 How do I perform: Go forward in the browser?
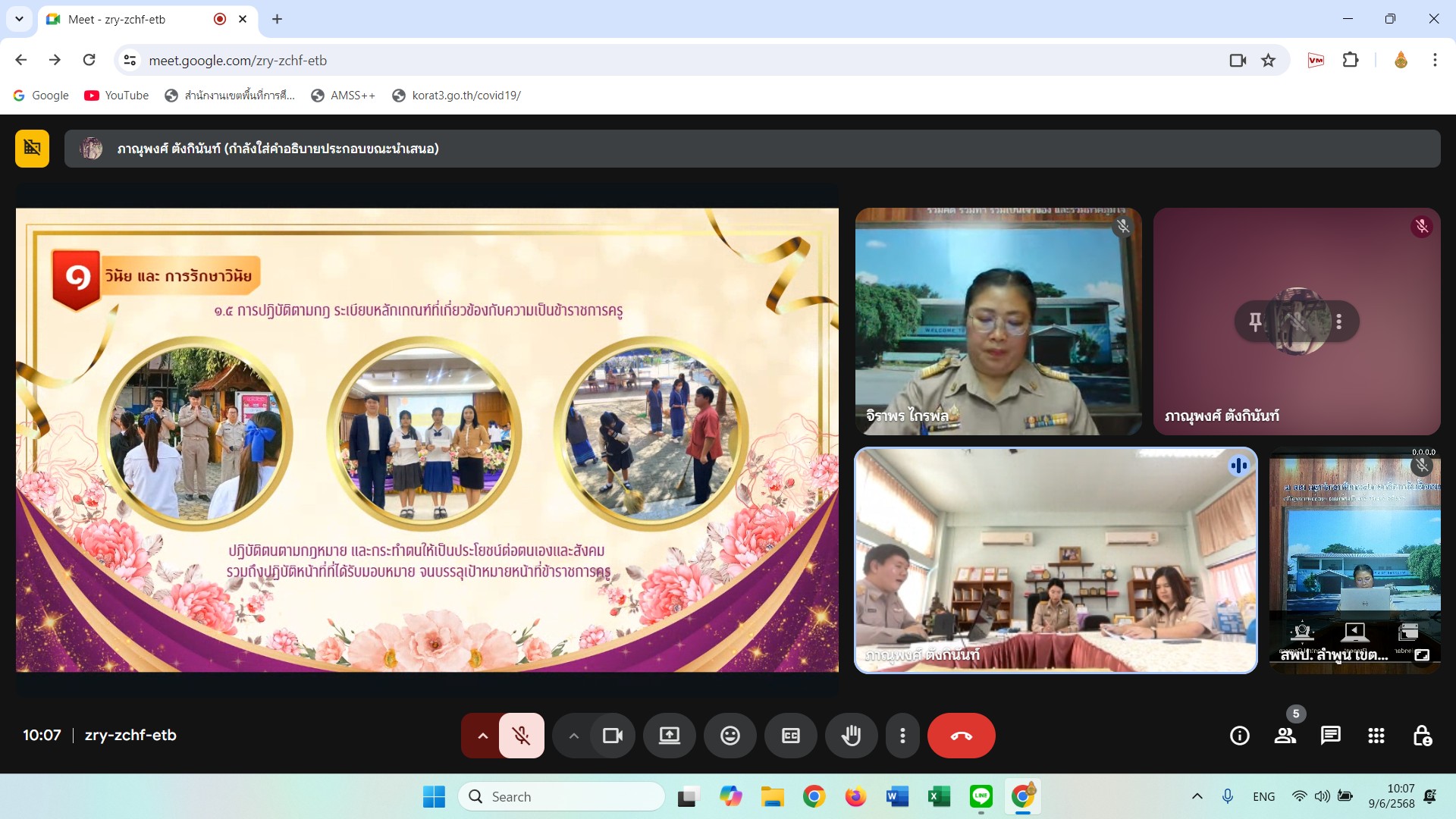pos(55,60)
